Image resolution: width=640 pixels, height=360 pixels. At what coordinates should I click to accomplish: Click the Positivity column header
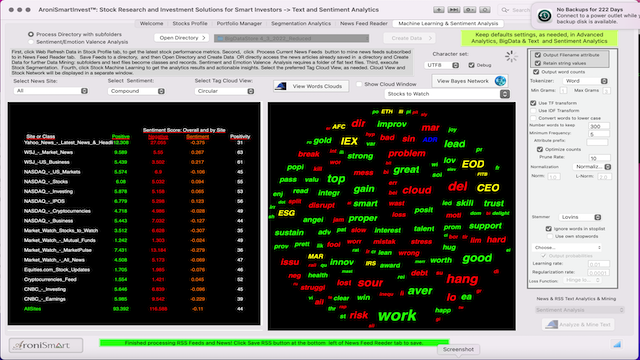(x=240, y=137)
